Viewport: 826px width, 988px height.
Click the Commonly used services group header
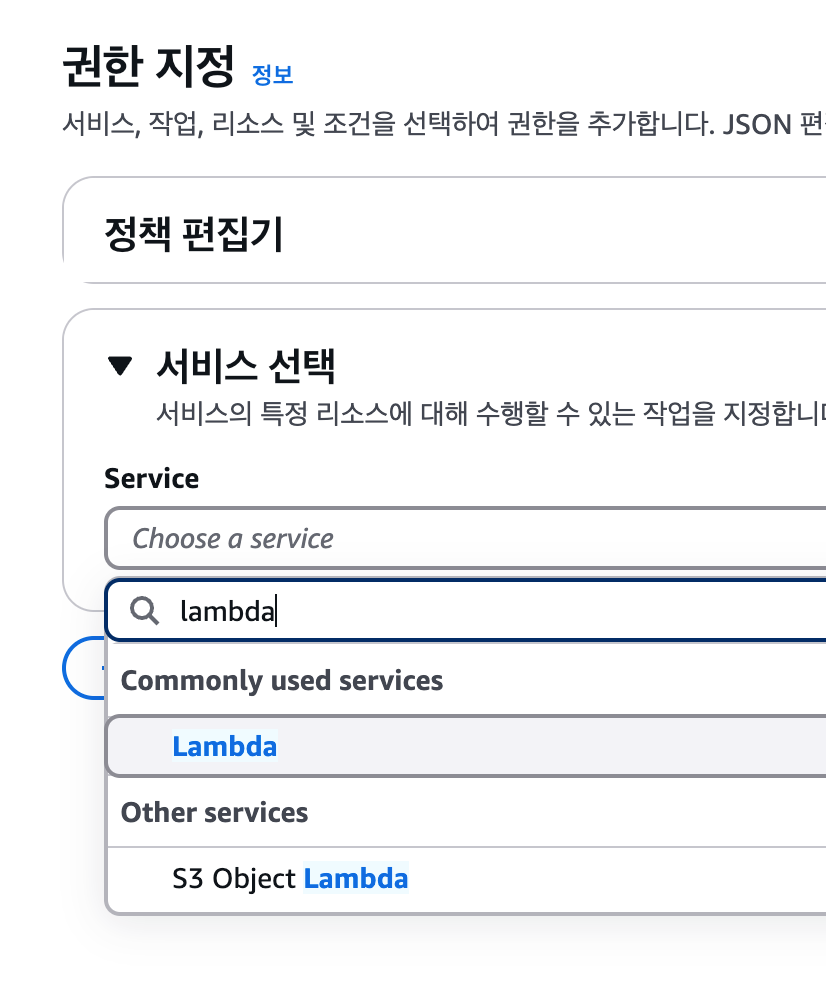click(x=282, y=681)
